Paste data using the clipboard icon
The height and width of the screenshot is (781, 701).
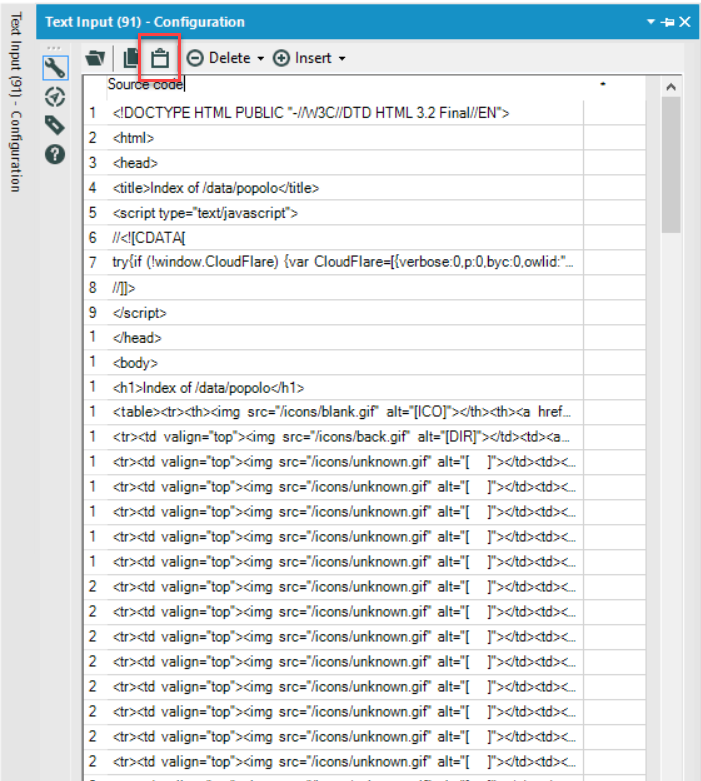coord(160,58)
